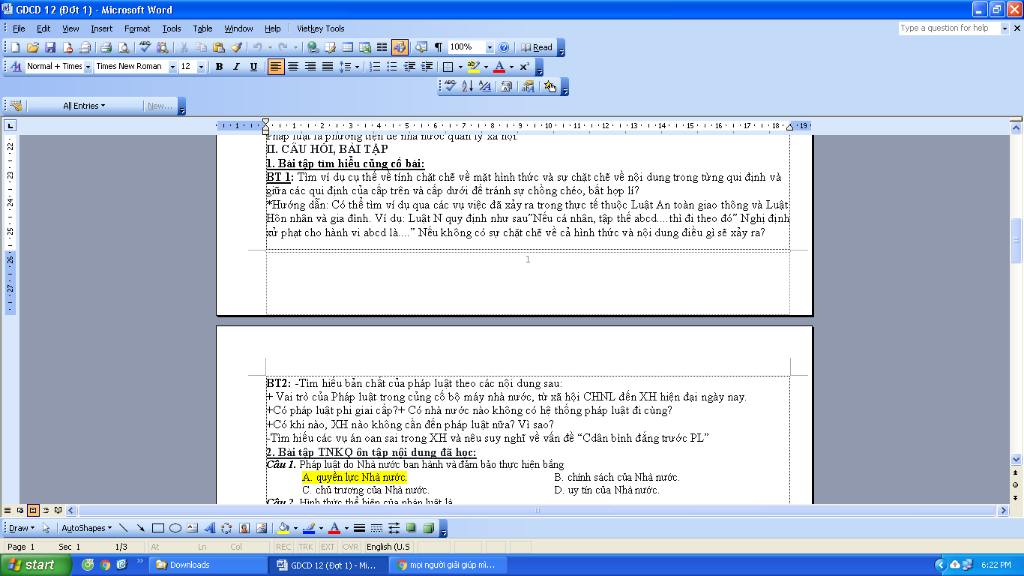
Task: Open the Times New Roman font dropdown
Action: (172, 67)
